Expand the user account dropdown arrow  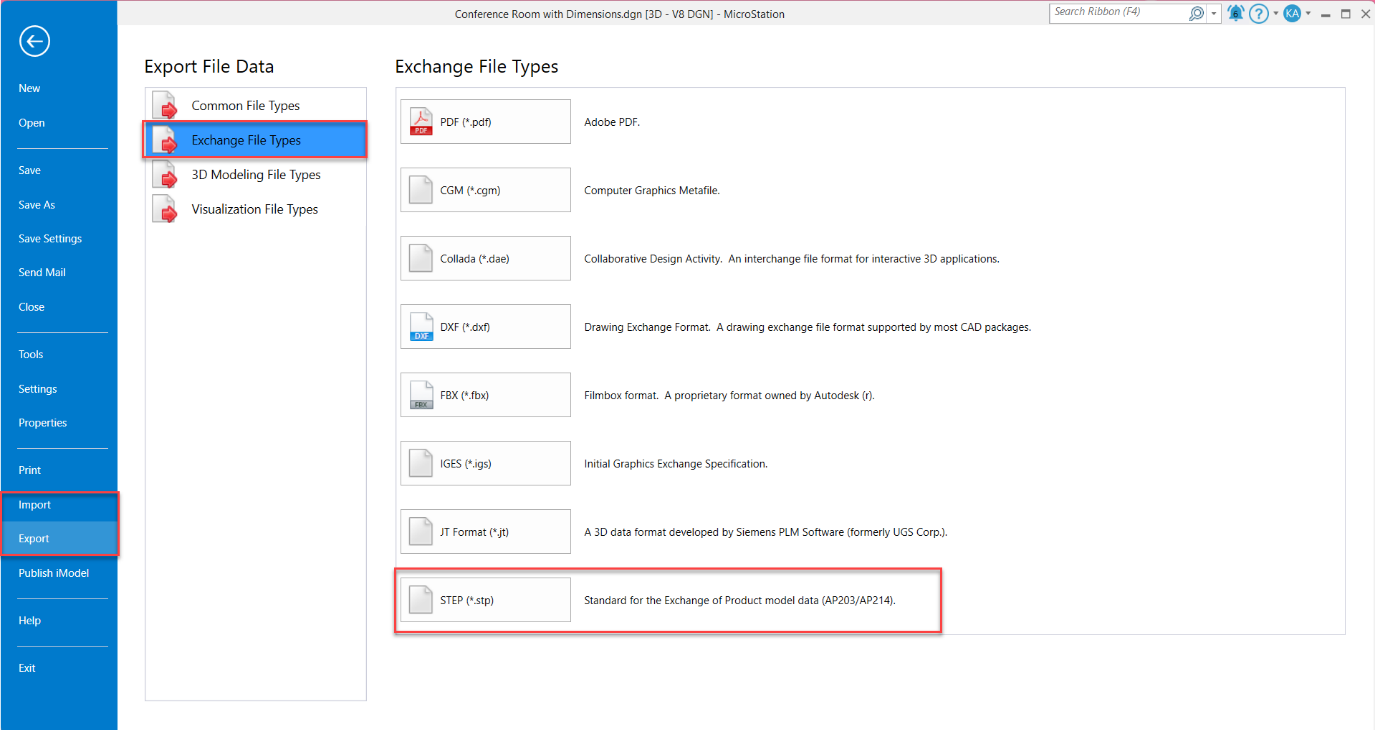1308,13
